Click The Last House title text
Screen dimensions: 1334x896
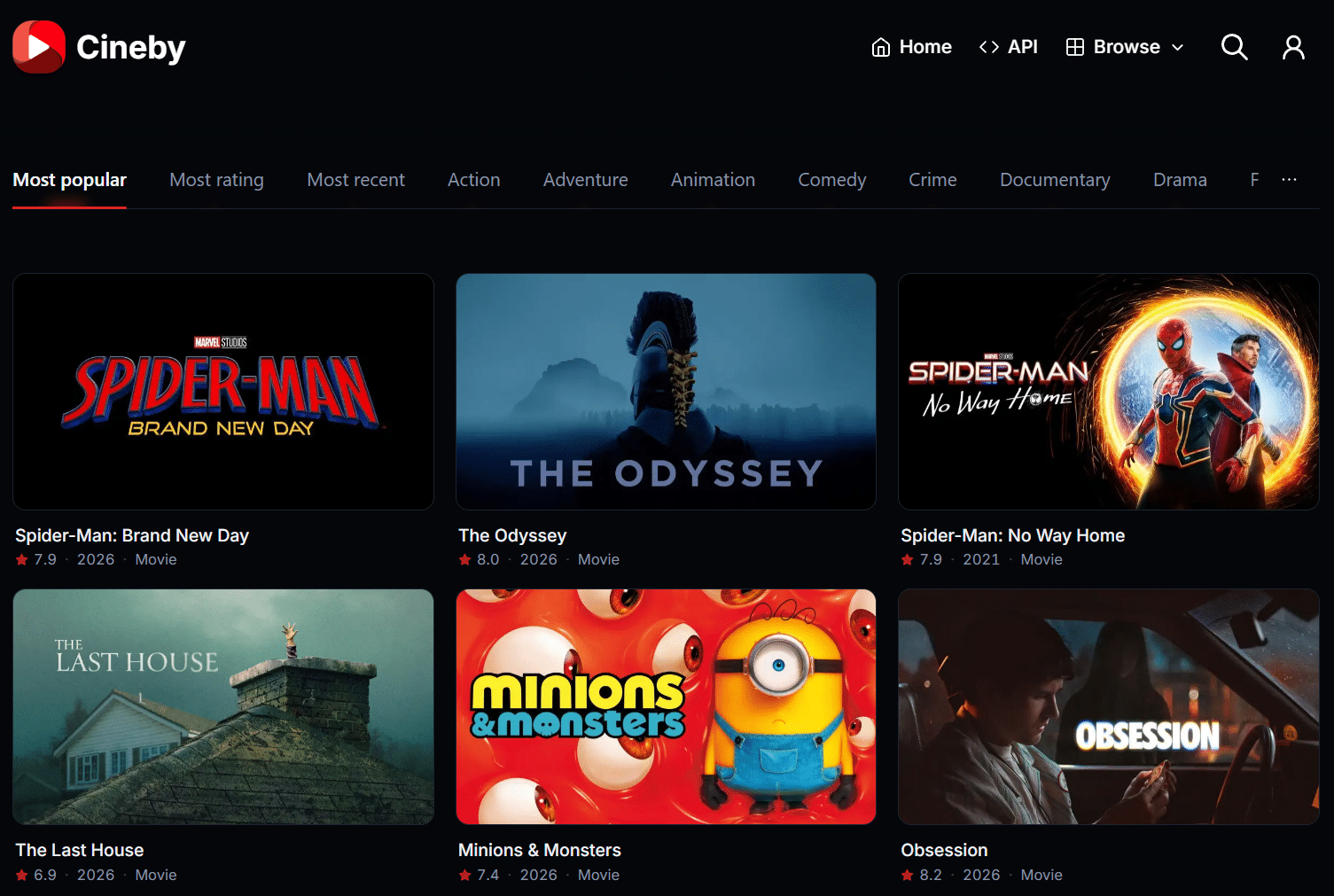80,850
